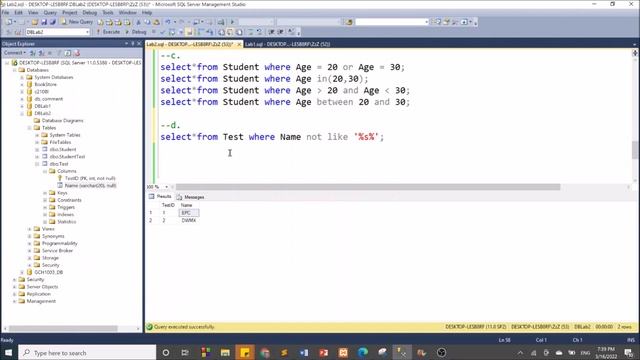This screenshot has height=360, width=640.
Task: Click the Parse checkmark icon
Action: click(x=162, y=32)
